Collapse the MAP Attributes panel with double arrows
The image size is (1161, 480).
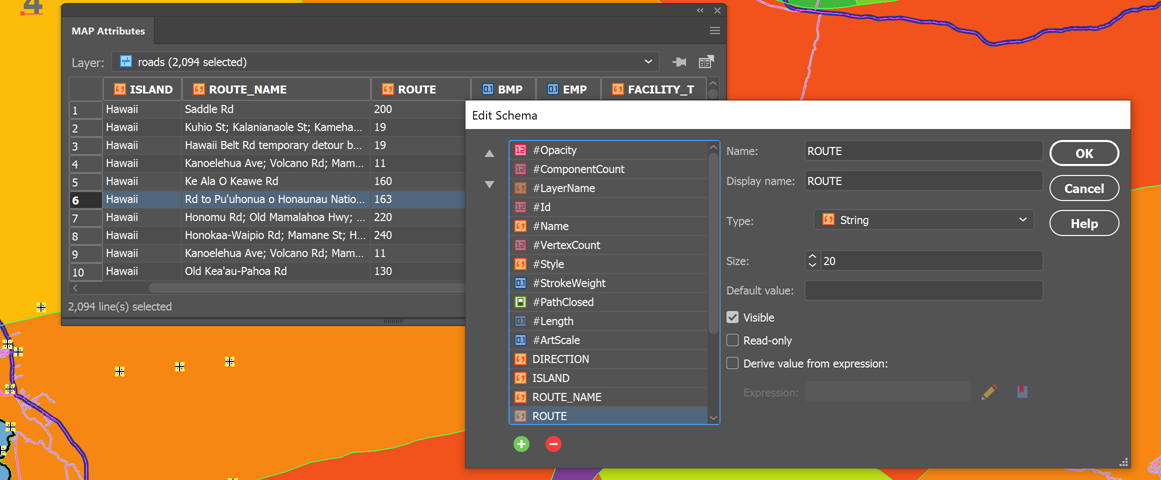coord(700,10)
